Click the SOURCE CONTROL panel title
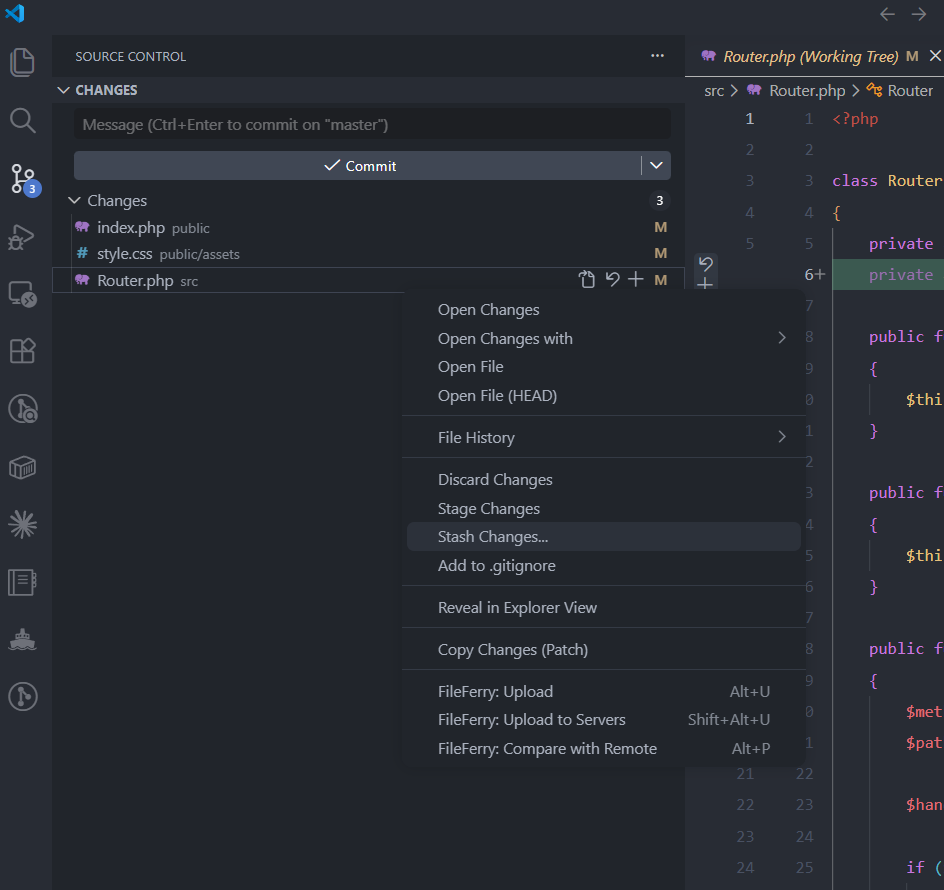This screenshot has height=890, width=944. [x=131, y=57]
